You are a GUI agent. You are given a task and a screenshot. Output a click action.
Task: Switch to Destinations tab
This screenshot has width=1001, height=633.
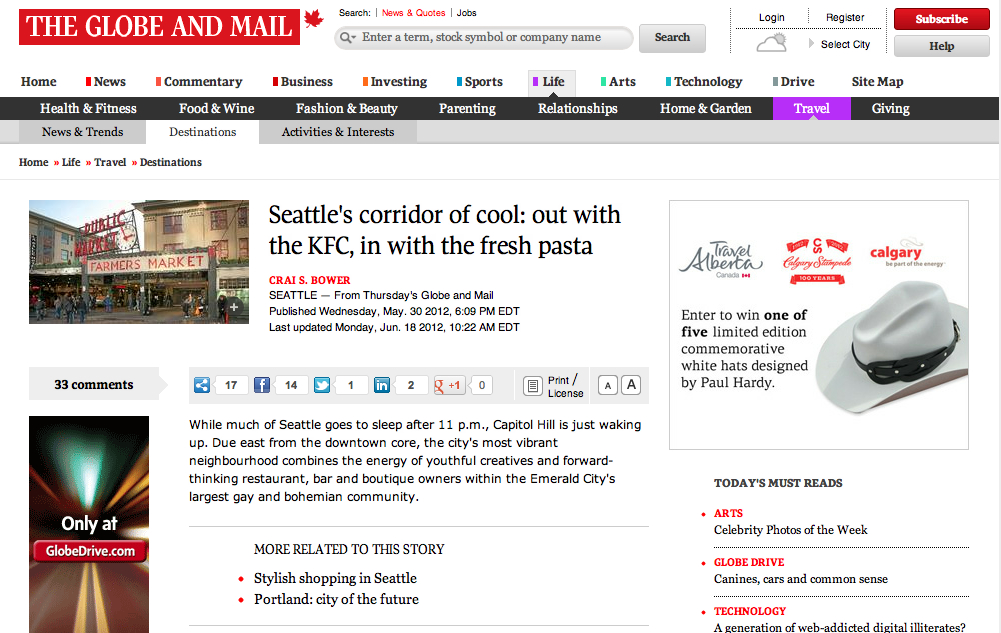[x=202, y=132]
